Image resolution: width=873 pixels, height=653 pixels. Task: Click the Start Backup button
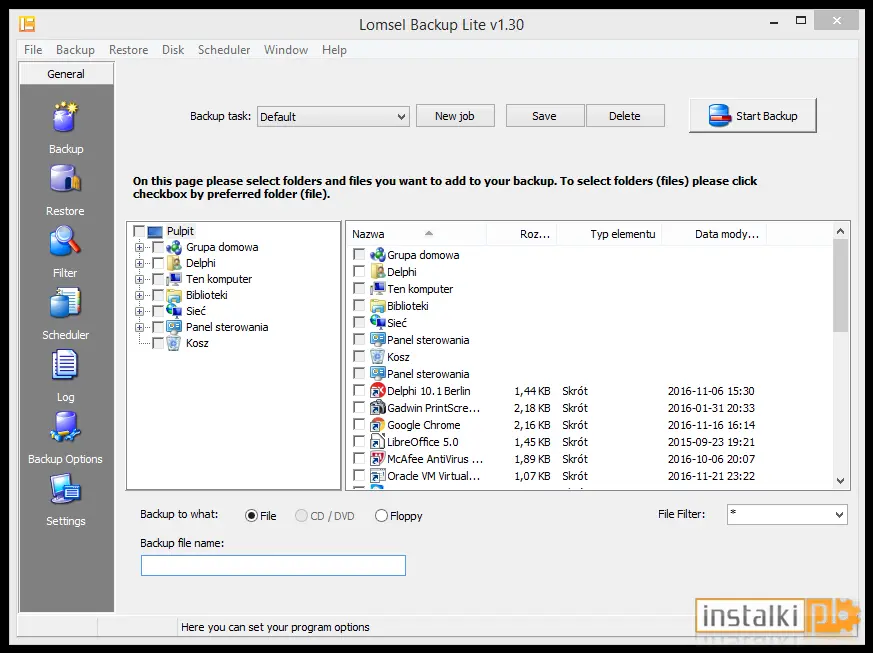coord(753,116)
